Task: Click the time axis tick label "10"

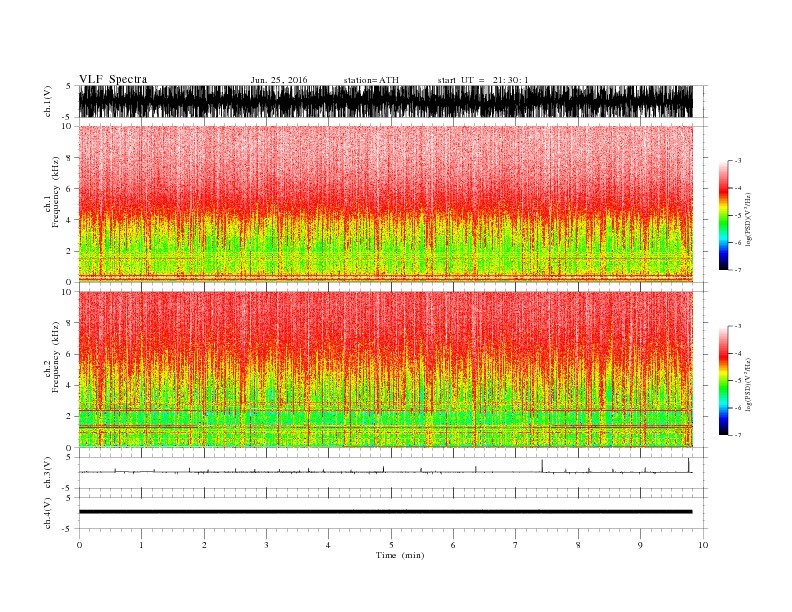Action: 703,545
